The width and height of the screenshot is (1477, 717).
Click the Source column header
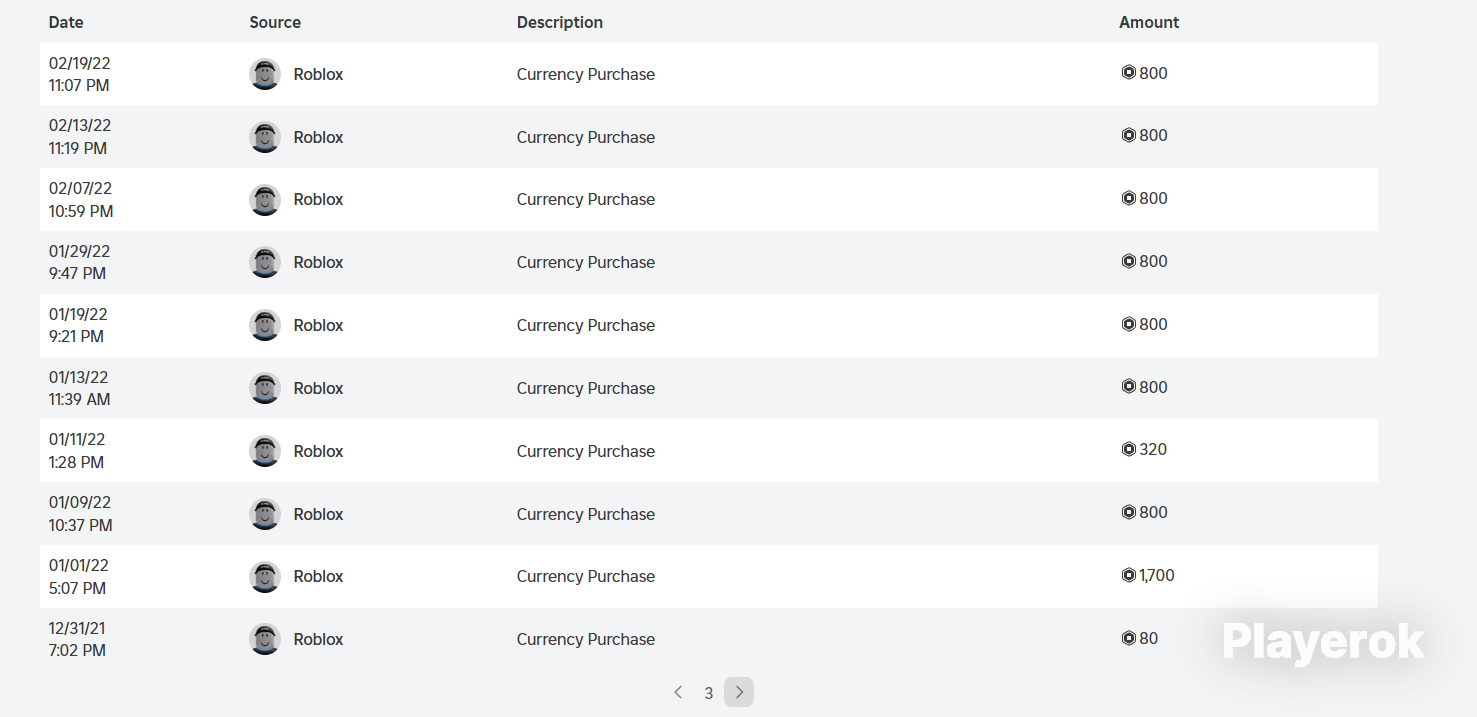(x=275, y=22)
